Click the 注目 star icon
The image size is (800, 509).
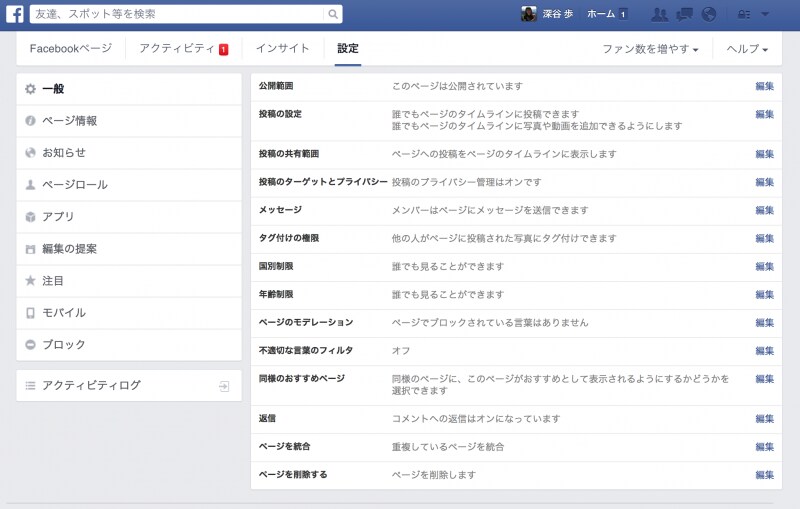coord(31,281)
